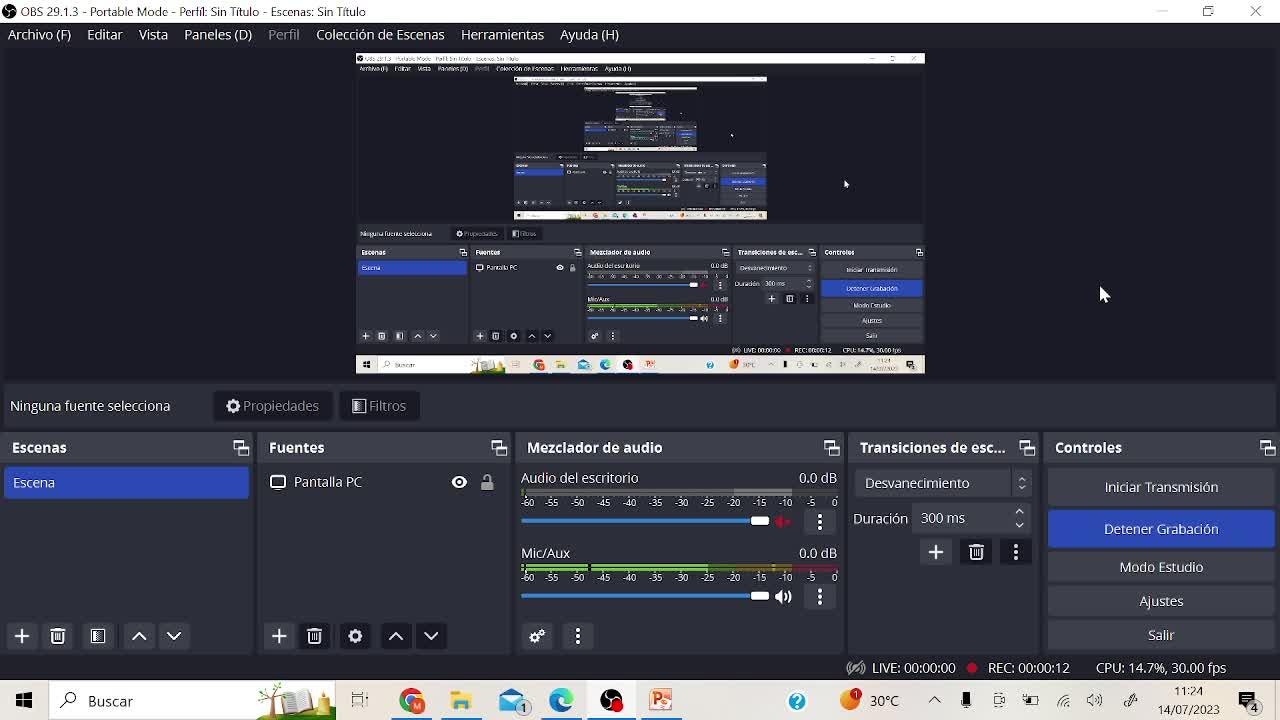Undock the Controles panel

1268,448
